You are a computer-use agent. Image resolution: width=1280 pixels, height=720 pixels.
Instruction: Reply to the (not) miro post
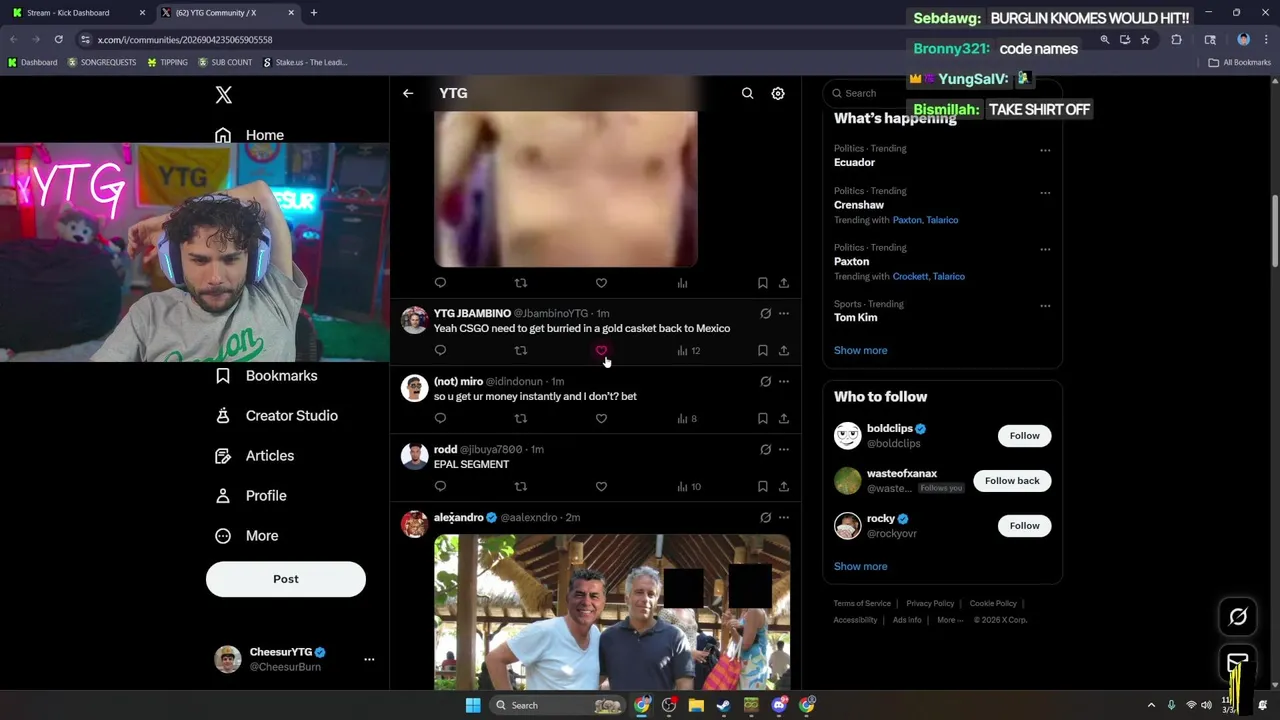pyautogui.click(x=440, y=419)
